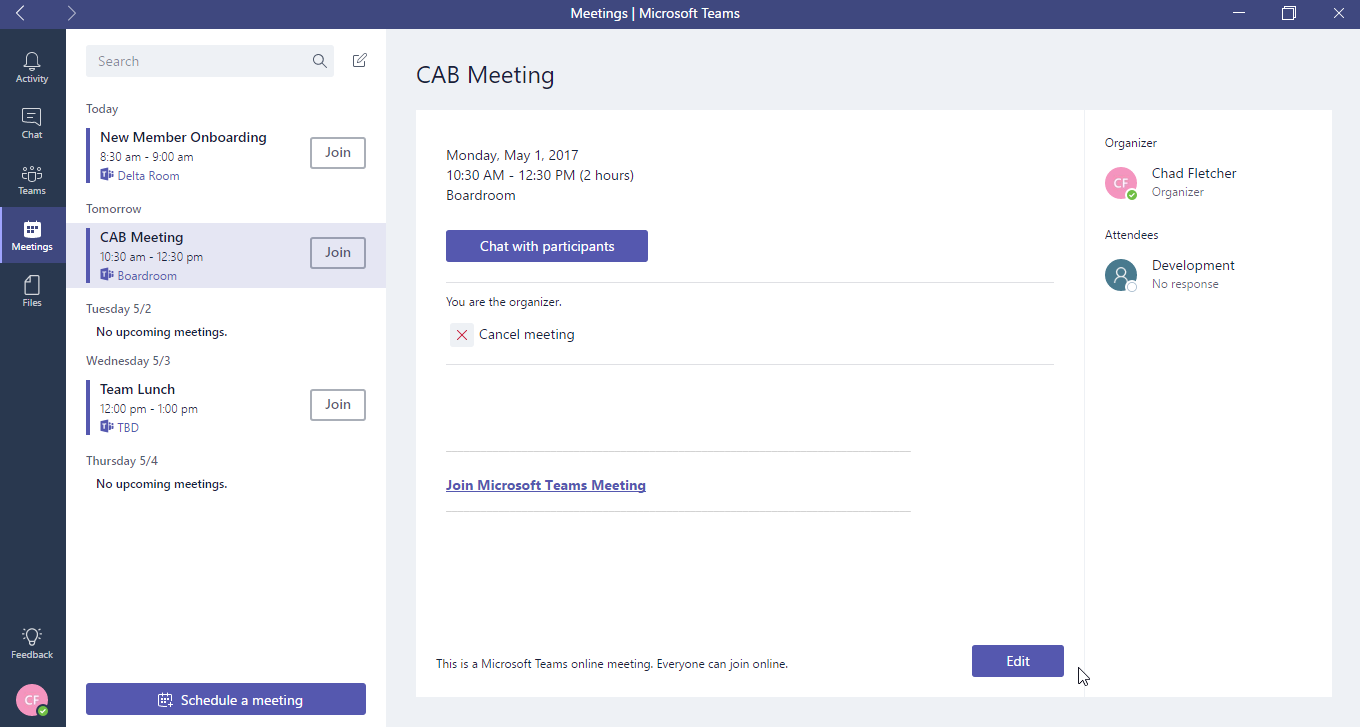The image size is (1360, 727).
Task: Select the Team Lunch meeting entry
Action: point(226,407)
